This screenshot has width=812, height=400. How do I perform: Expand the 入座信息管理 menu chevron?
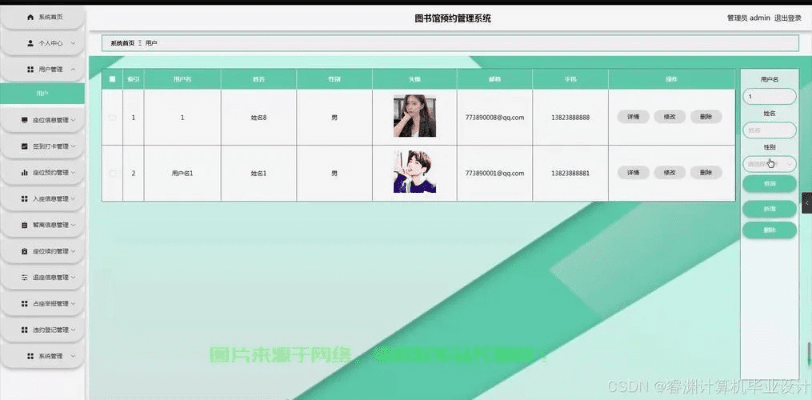(x=73, y=199)
